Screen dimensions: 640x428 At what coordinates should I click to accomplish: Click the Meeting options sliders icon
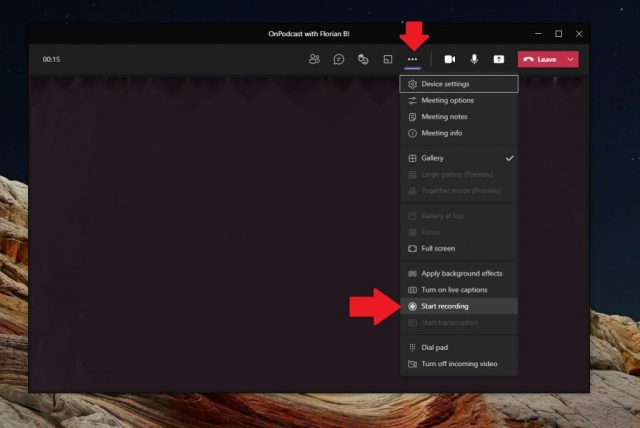coord(412,100)
